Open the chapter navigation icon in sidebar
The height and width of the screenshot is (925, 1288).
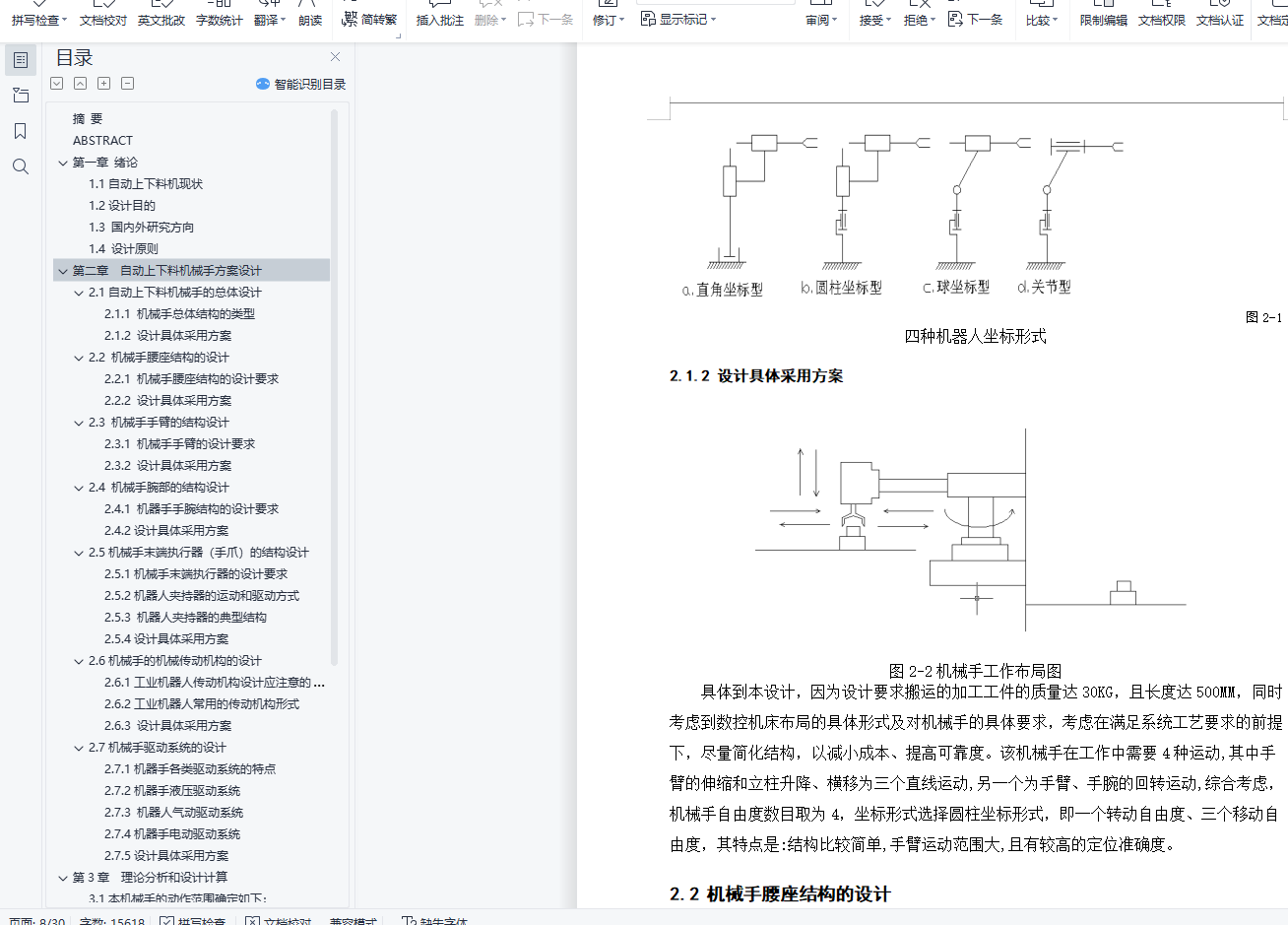tap(21, 96)
